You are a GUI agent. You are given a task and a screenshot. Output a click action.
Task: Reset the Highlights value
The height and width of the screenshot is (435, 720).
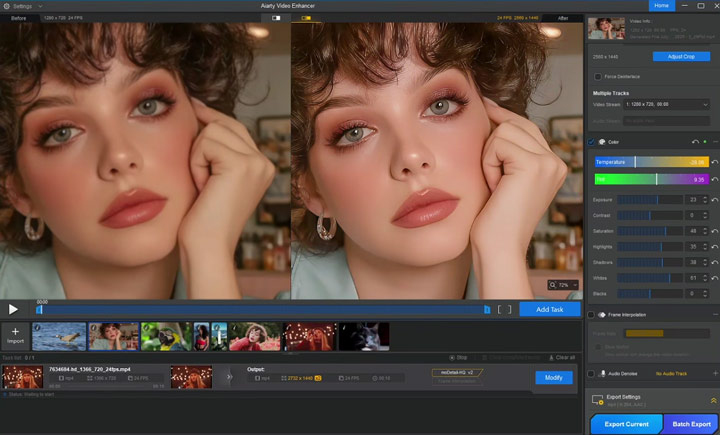point(714,247)
